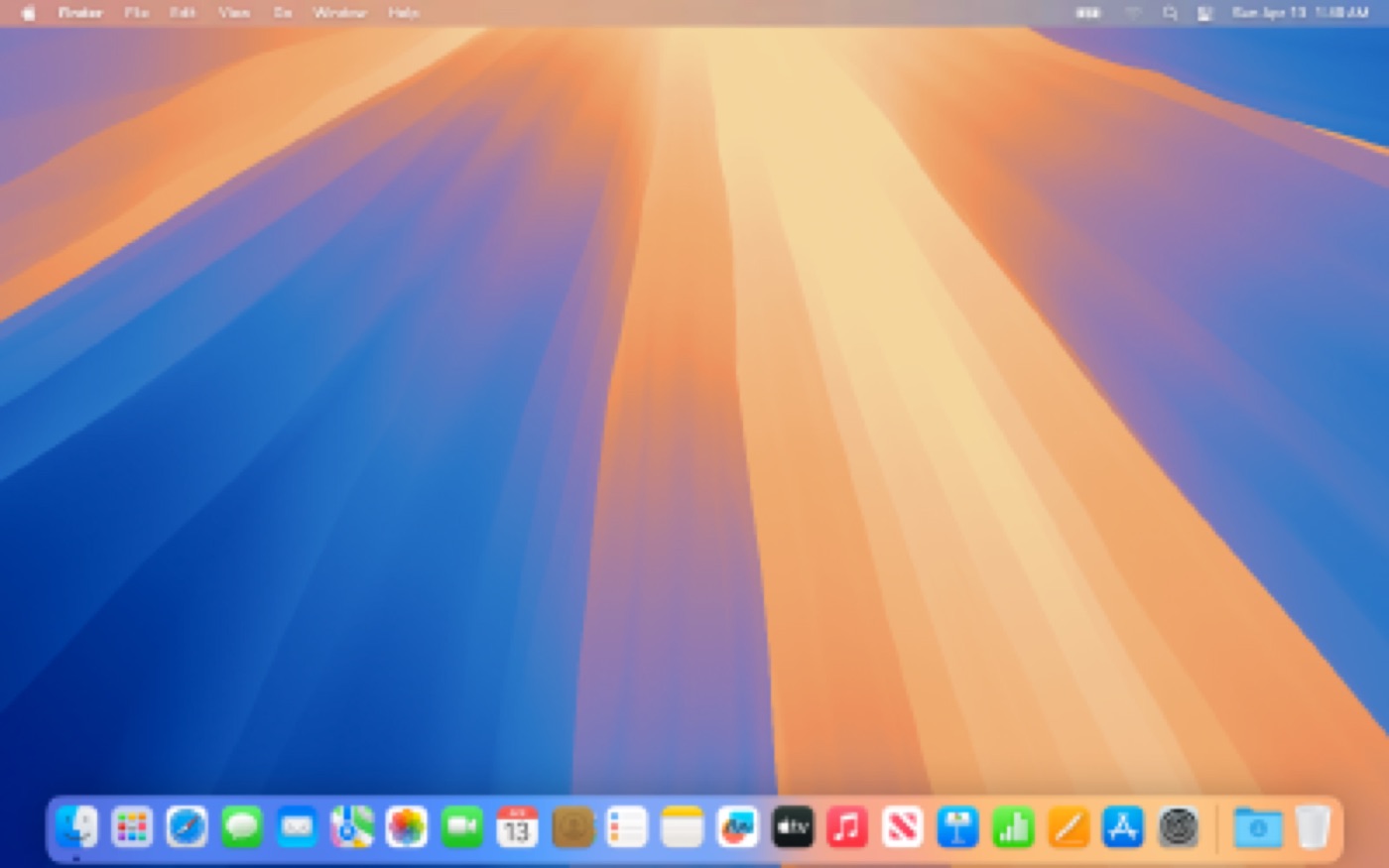This screenshot has height=868, width=1389.
Task: Open the Contacts app in the Dock
Action: click(x=572, y=826)
